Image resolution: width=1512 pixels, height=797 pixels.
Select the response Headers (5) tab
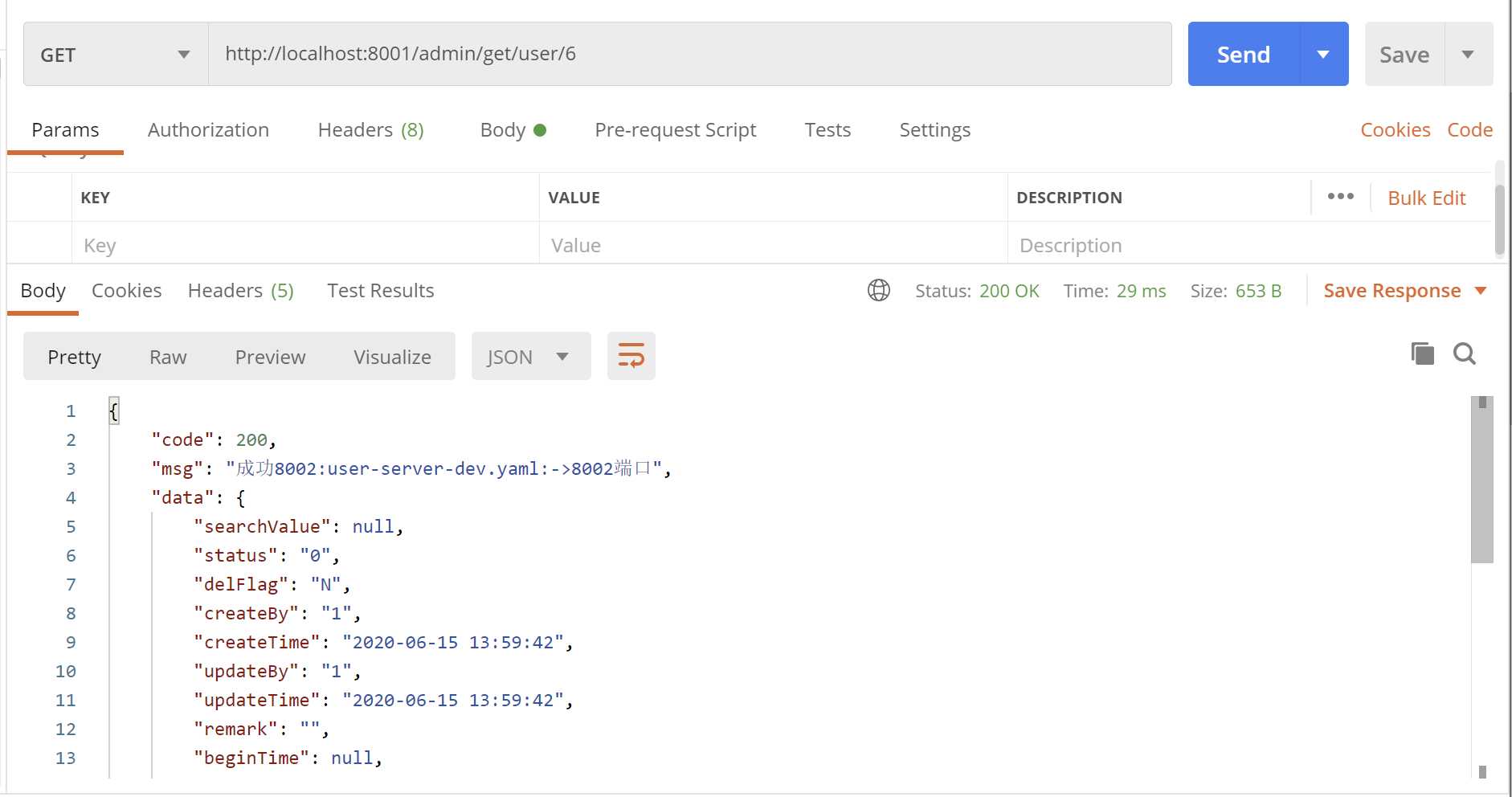(x=241, y=291)
